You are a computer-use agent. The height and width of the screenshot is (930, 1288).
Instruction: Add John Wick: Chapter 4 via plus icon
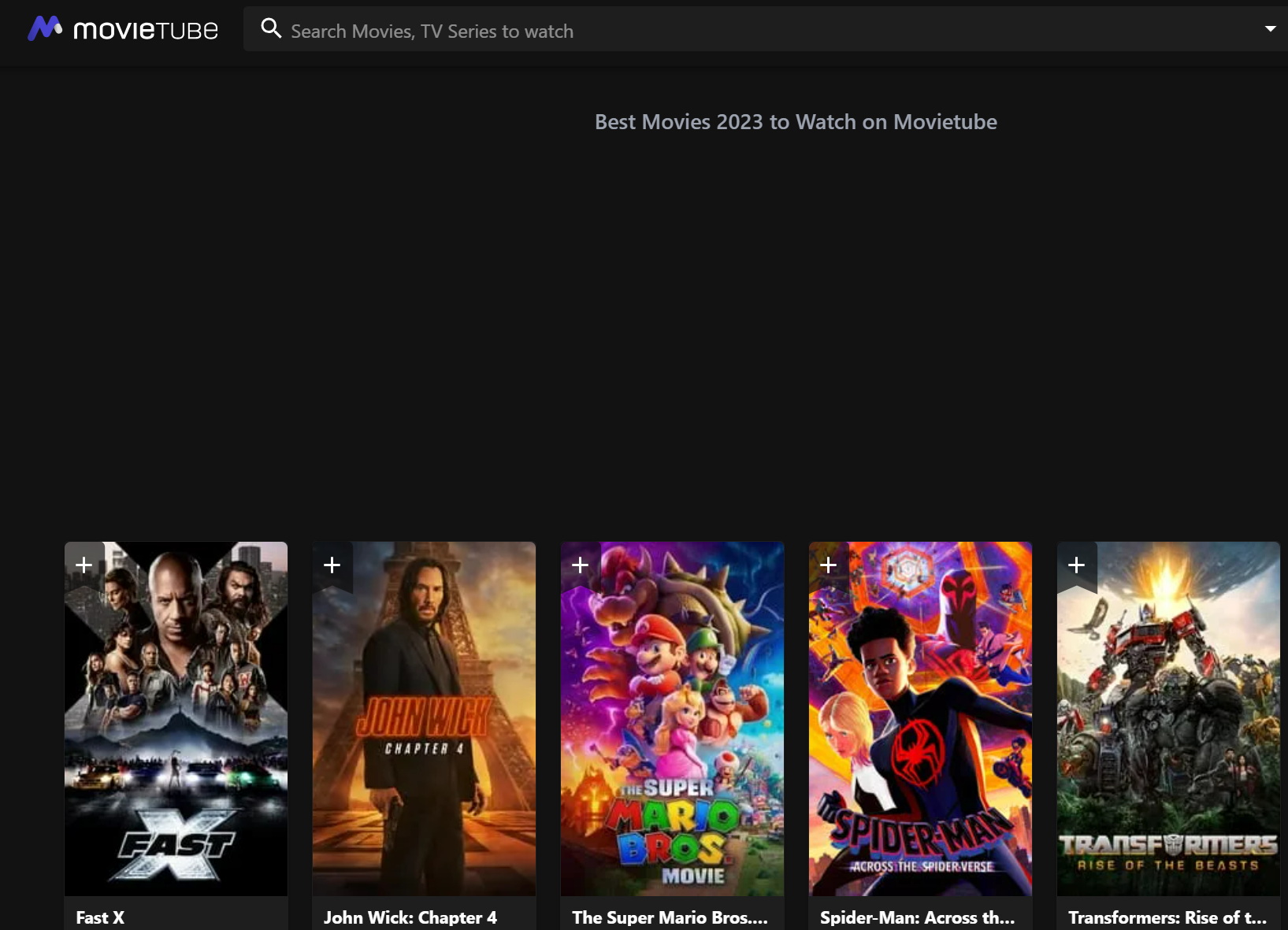pos(332,565)
